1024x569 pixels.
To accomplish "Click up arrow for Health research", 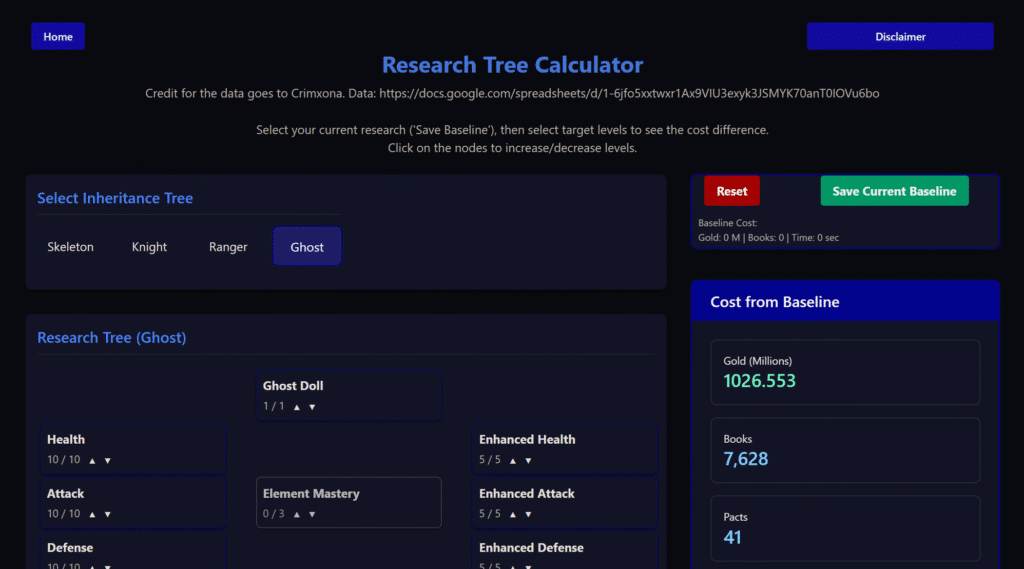I will (92, 461).
